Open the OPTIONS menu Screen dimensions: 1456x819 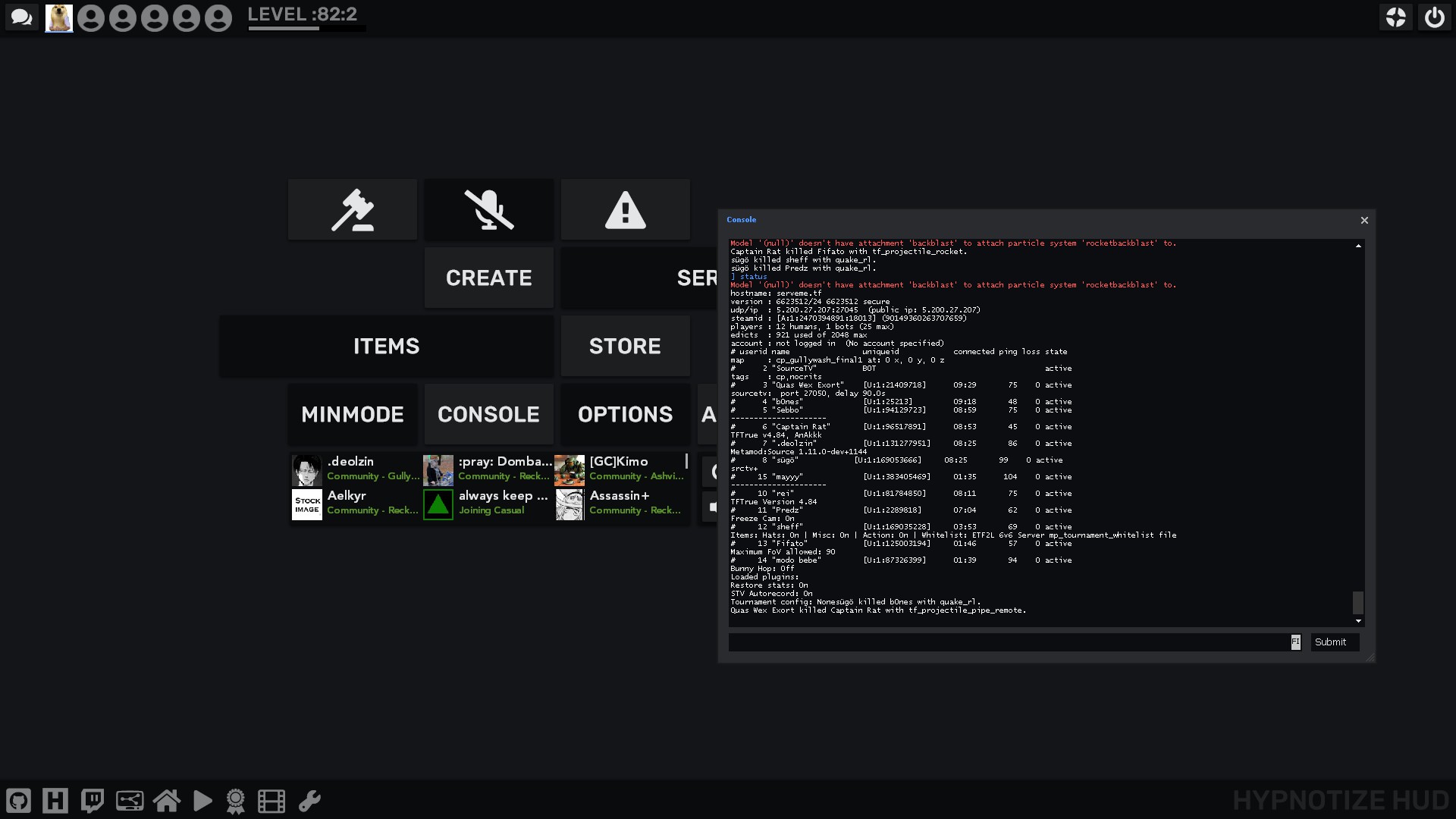coord(626,414)
